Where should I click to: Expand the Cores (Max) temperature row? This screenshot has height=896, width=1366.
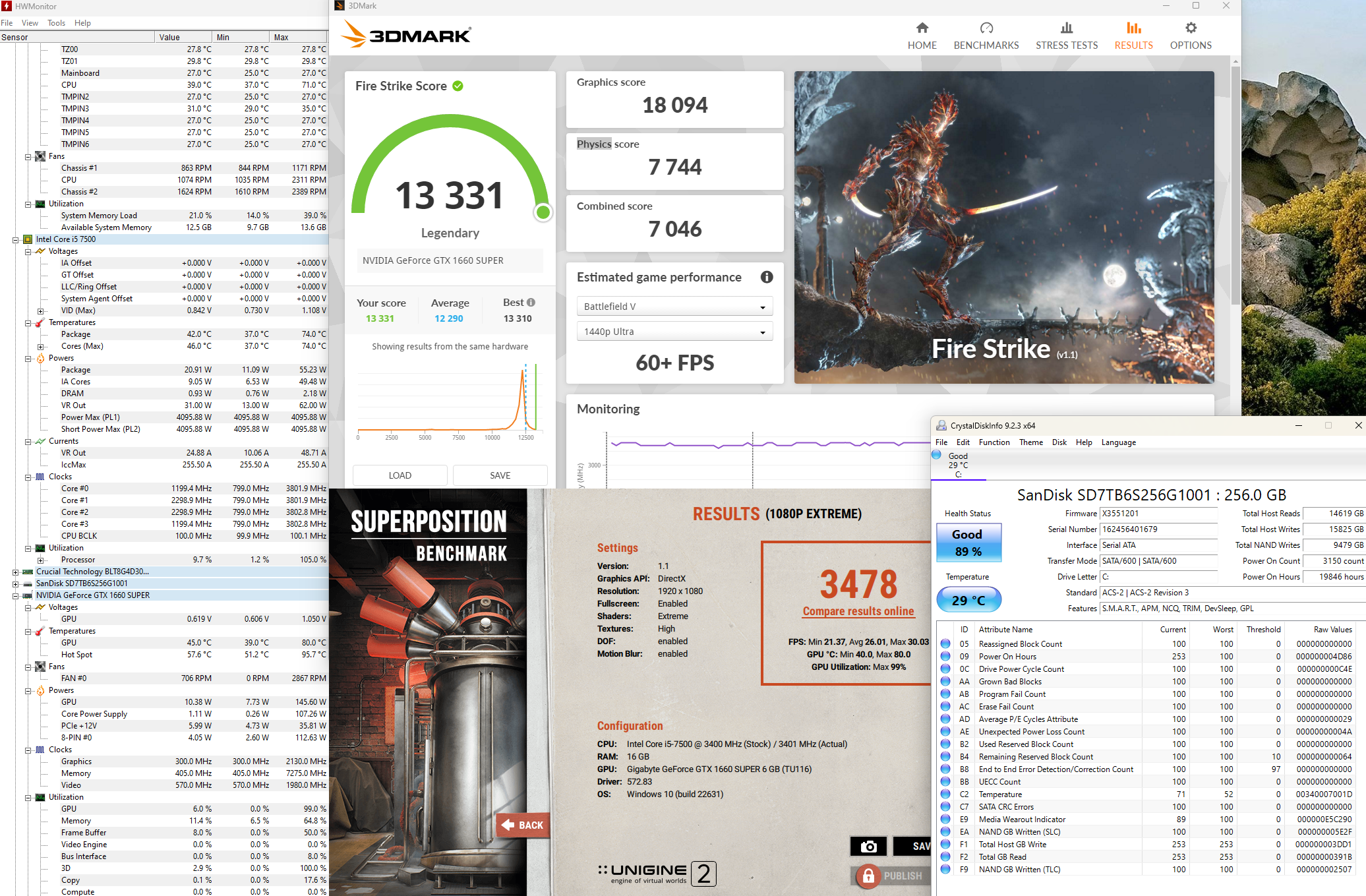click(x=40, y=347)
